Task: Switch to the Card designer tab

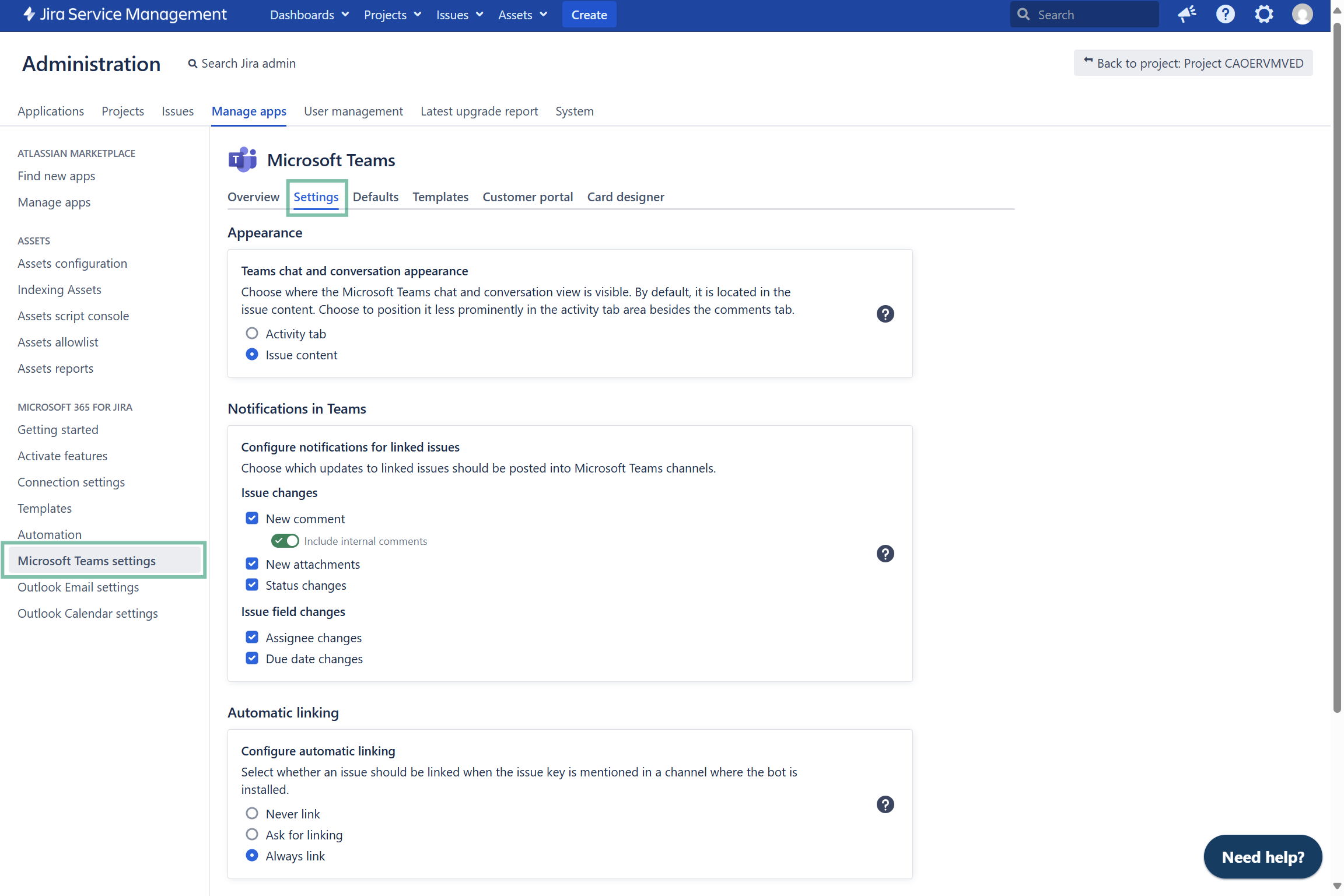Action: point(625,197)
